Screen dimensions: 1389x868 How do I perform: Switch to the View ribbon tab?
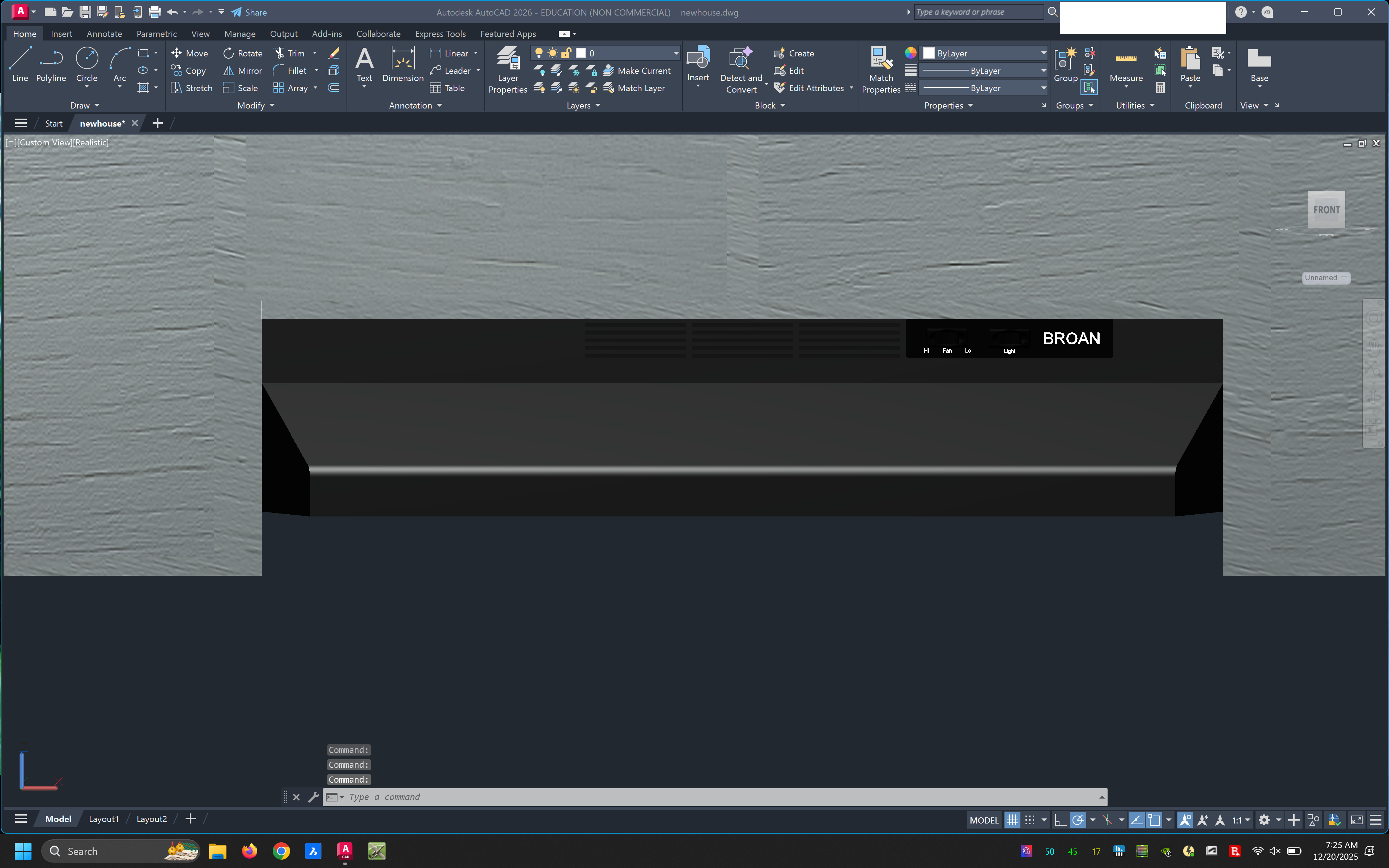[x=200, y=34]
